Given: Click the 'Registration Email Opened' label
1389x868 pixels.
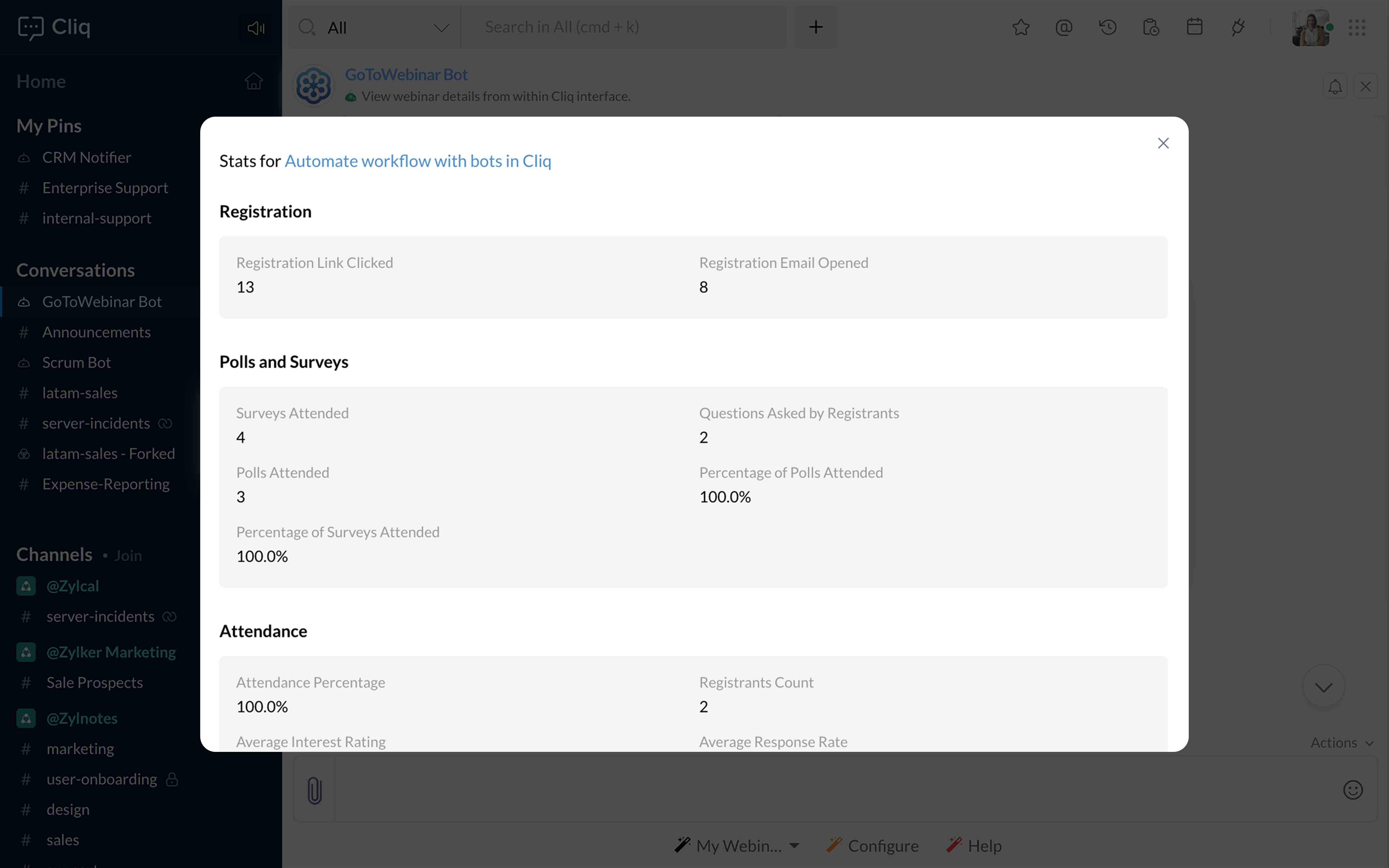Looking at the screenshot, I should tap(783, 263).
